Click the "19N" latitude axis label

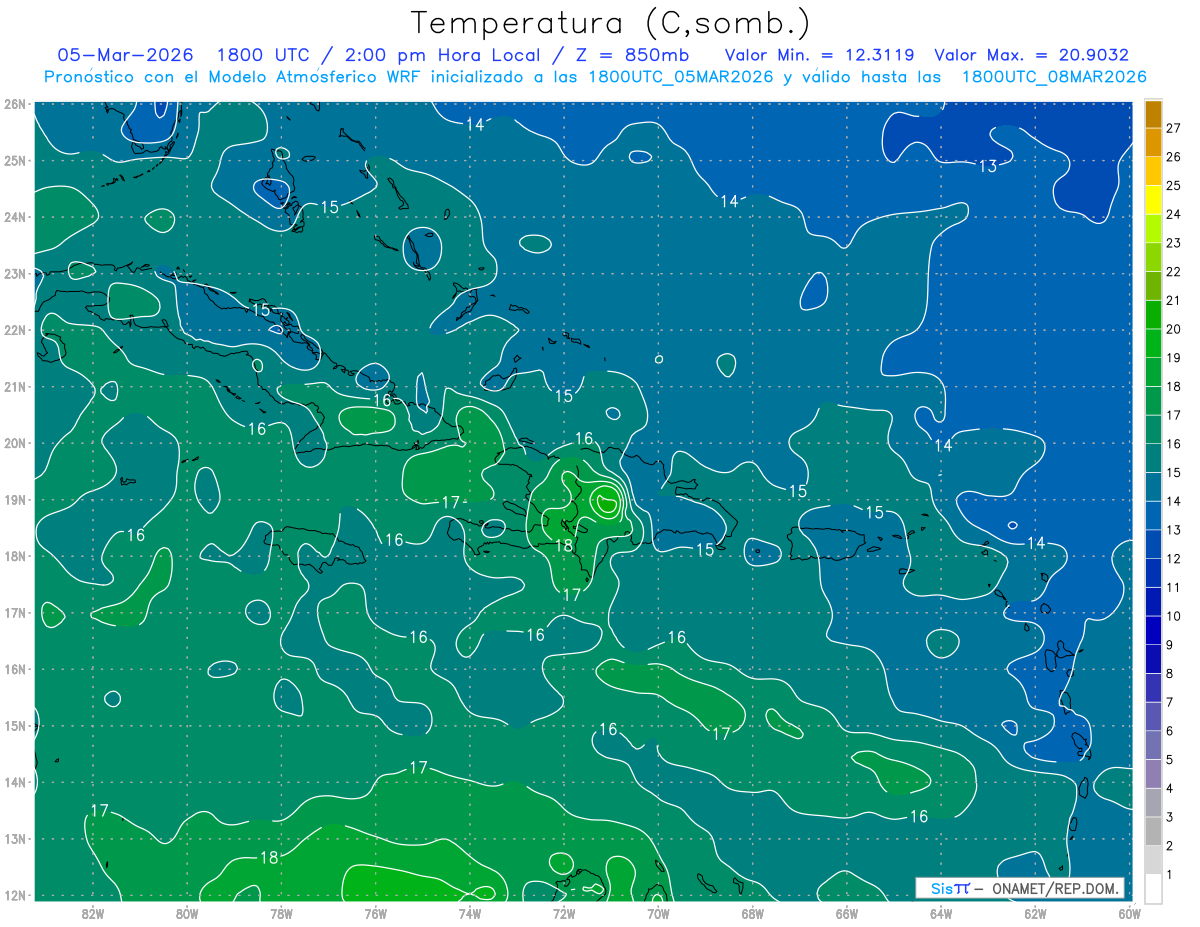(x=14, y=500)
